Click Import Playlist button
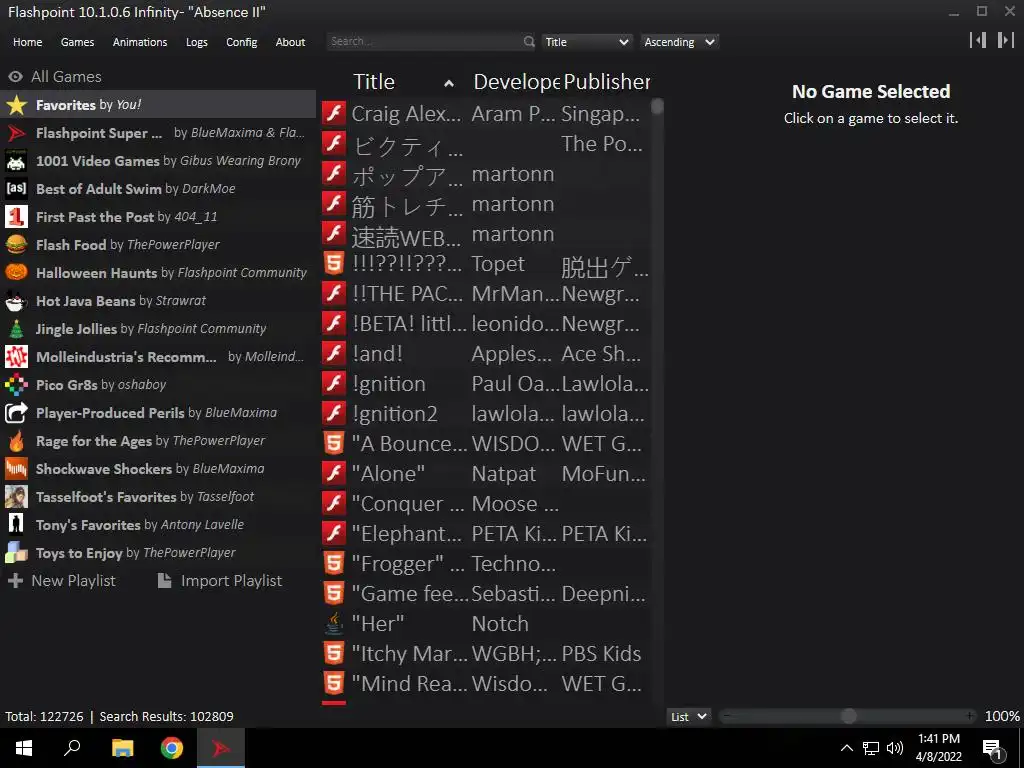The image size is (1024, 768). 220,581
